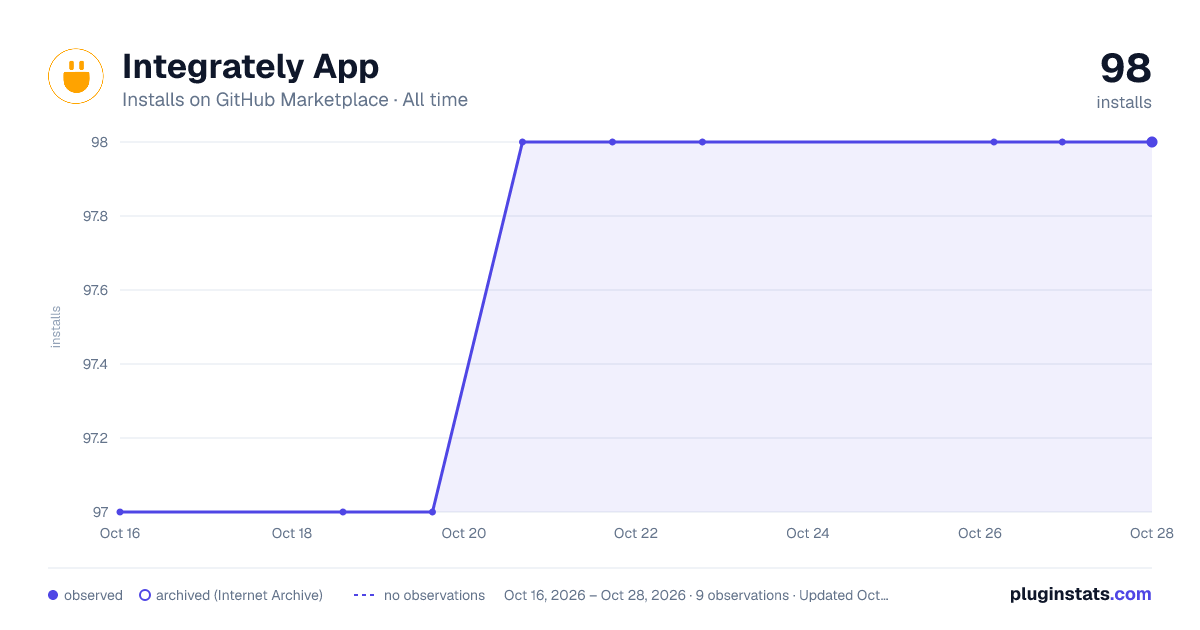Click the Integrately App title
This screenshot has width=1200, height=630.
(x=250, y=67)
